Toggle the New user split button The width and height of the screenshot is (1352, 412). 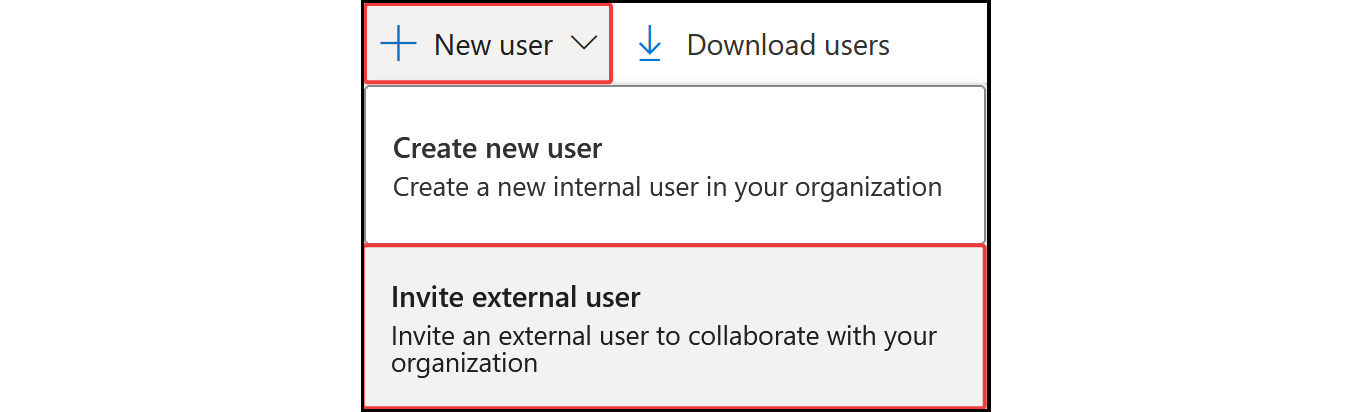coord(488,44)
